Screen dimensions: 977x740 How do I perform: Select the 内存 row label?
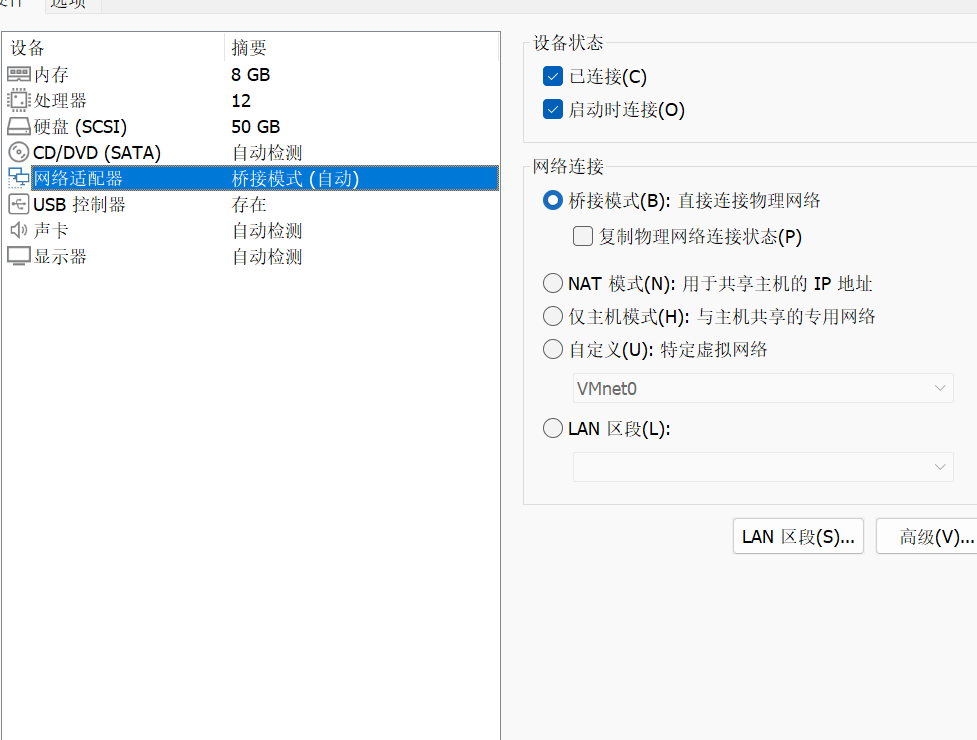coord(51,75)
